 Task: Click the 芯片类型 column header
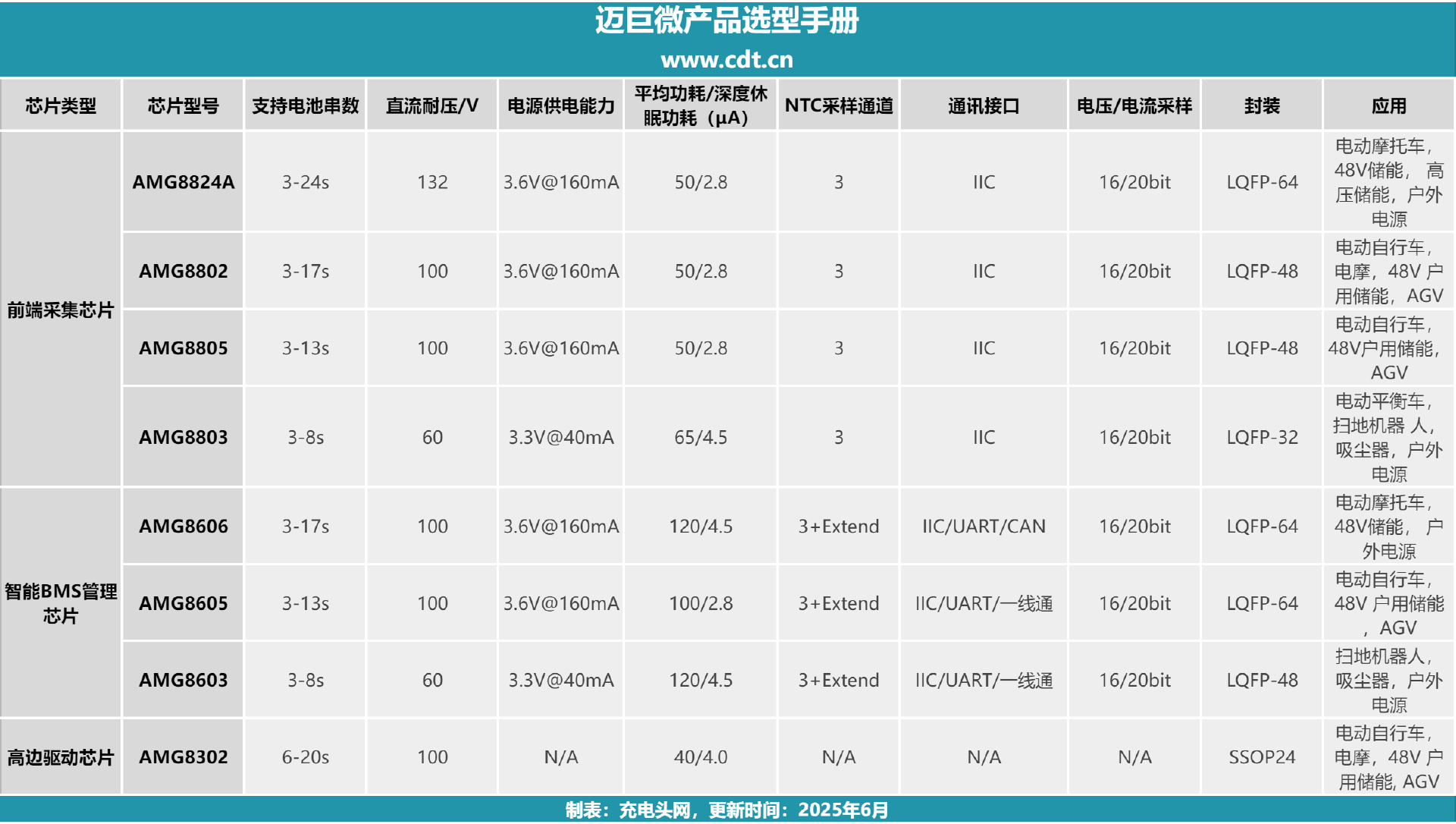pyautogui.click(x=61, y=105)
